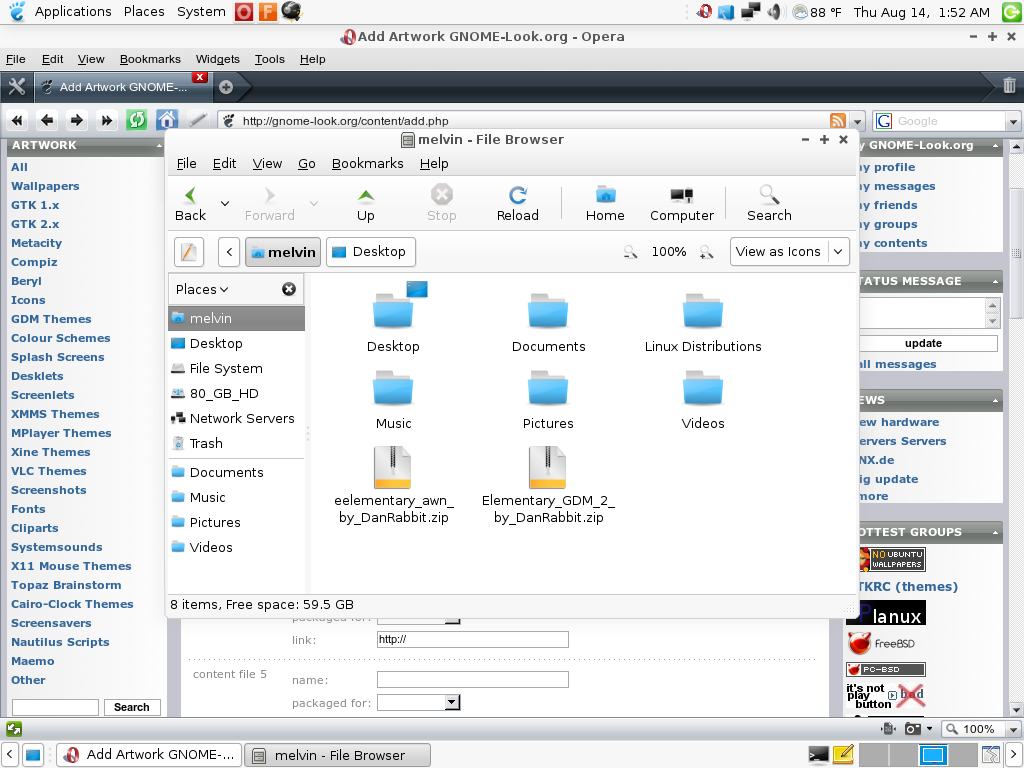Go Back in the File Browser
This screenshot has width=1024, height=768.
click(190, 204)
